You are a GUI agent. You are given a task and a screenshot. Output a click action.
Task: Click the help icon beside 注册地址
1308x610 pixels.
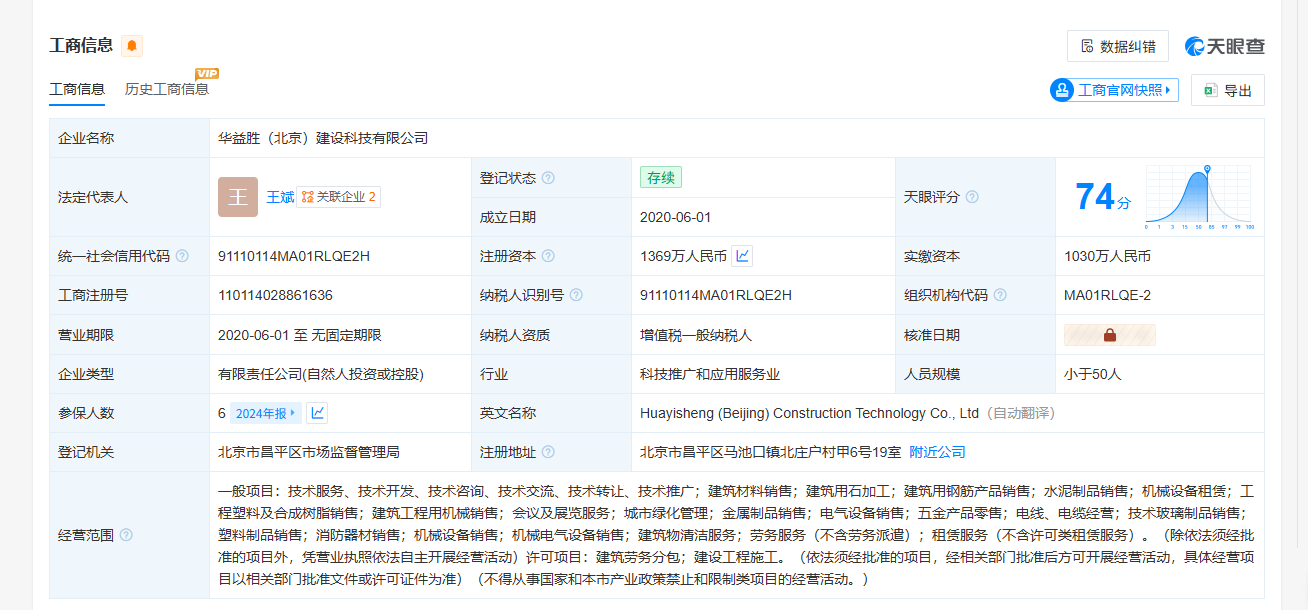tap(548, 452)
